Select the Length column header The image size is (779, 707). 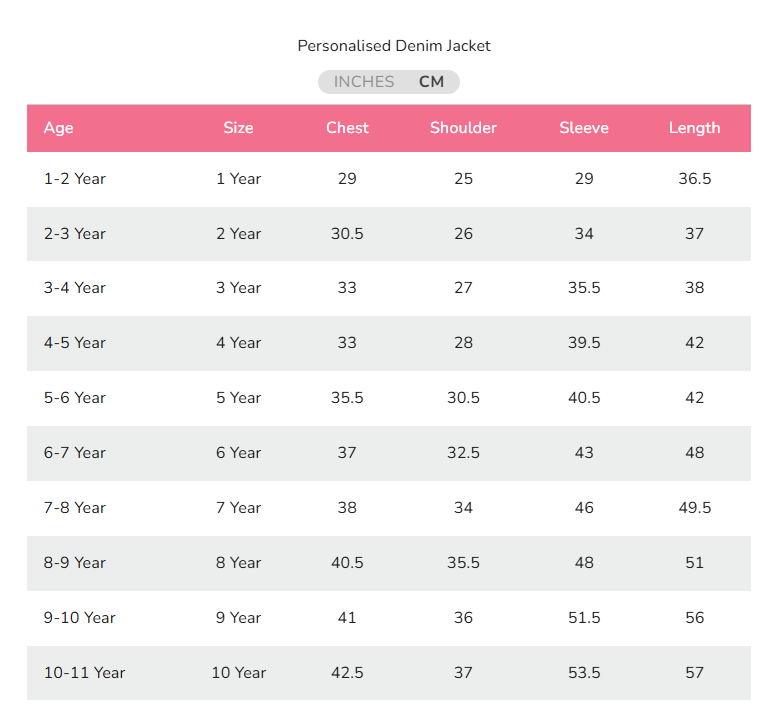[694, 128]
